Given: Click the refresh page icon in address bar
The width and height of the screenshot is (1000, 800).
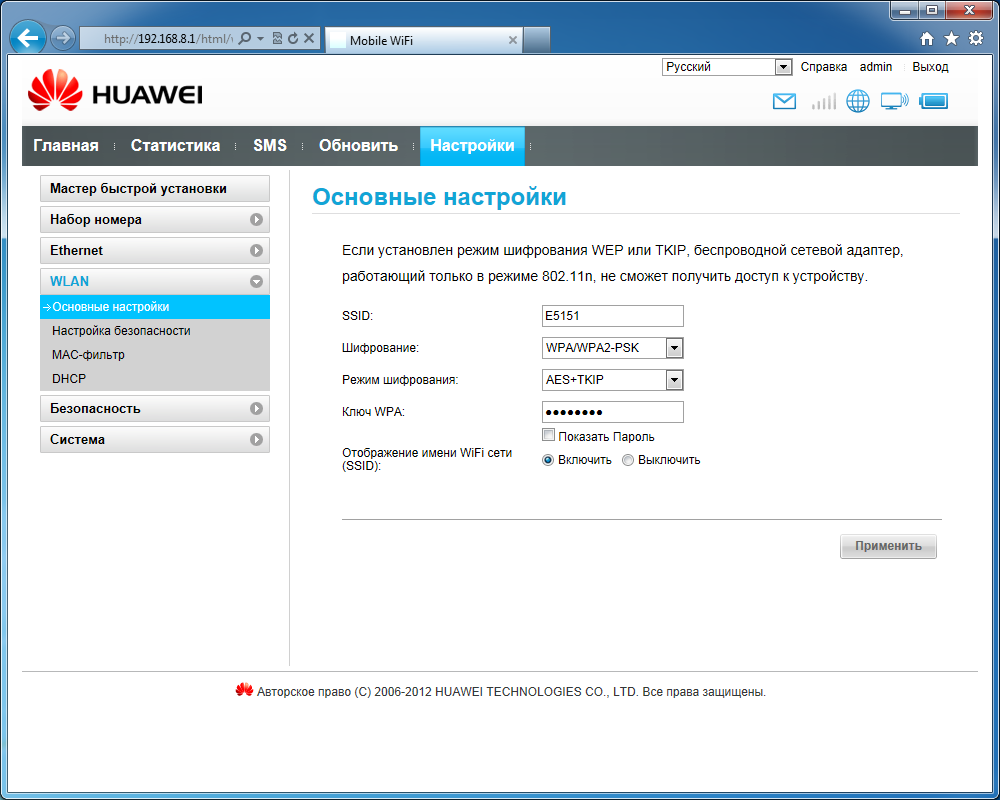Looking at the screenshot, I should point(293,38).
